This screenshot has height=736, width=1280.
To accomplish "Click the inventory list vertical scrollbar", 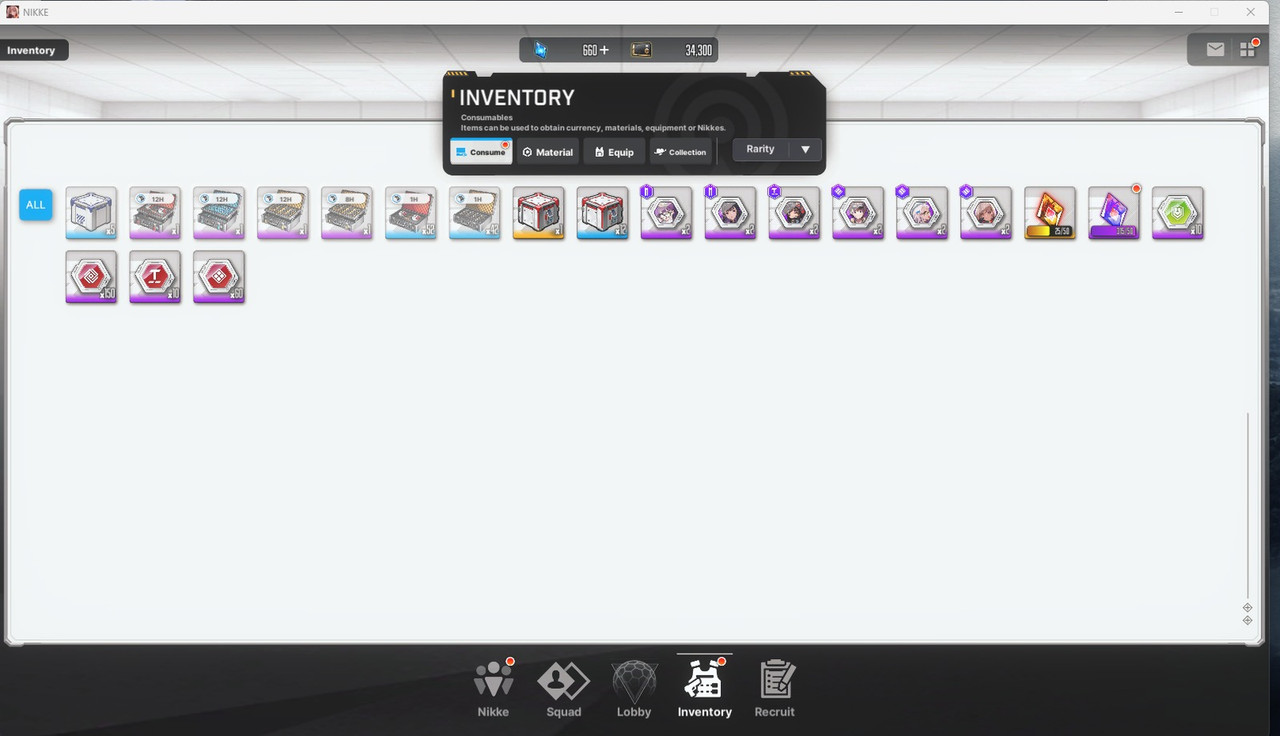I will click(1248, 505).
